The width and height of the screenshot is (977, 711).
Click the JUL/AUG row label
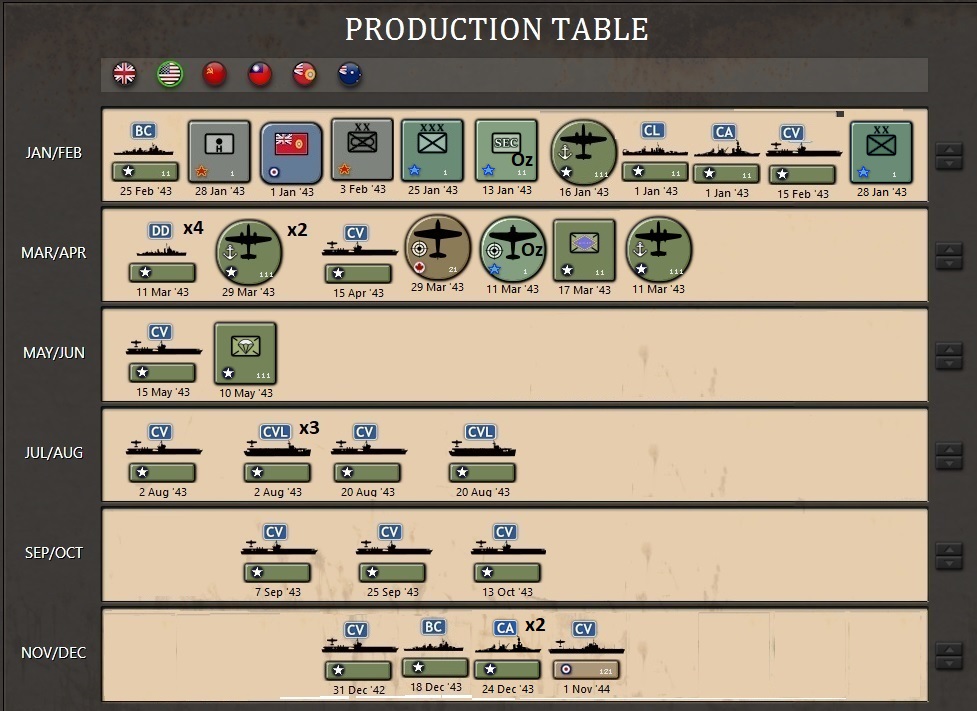(x=54, y=452)
